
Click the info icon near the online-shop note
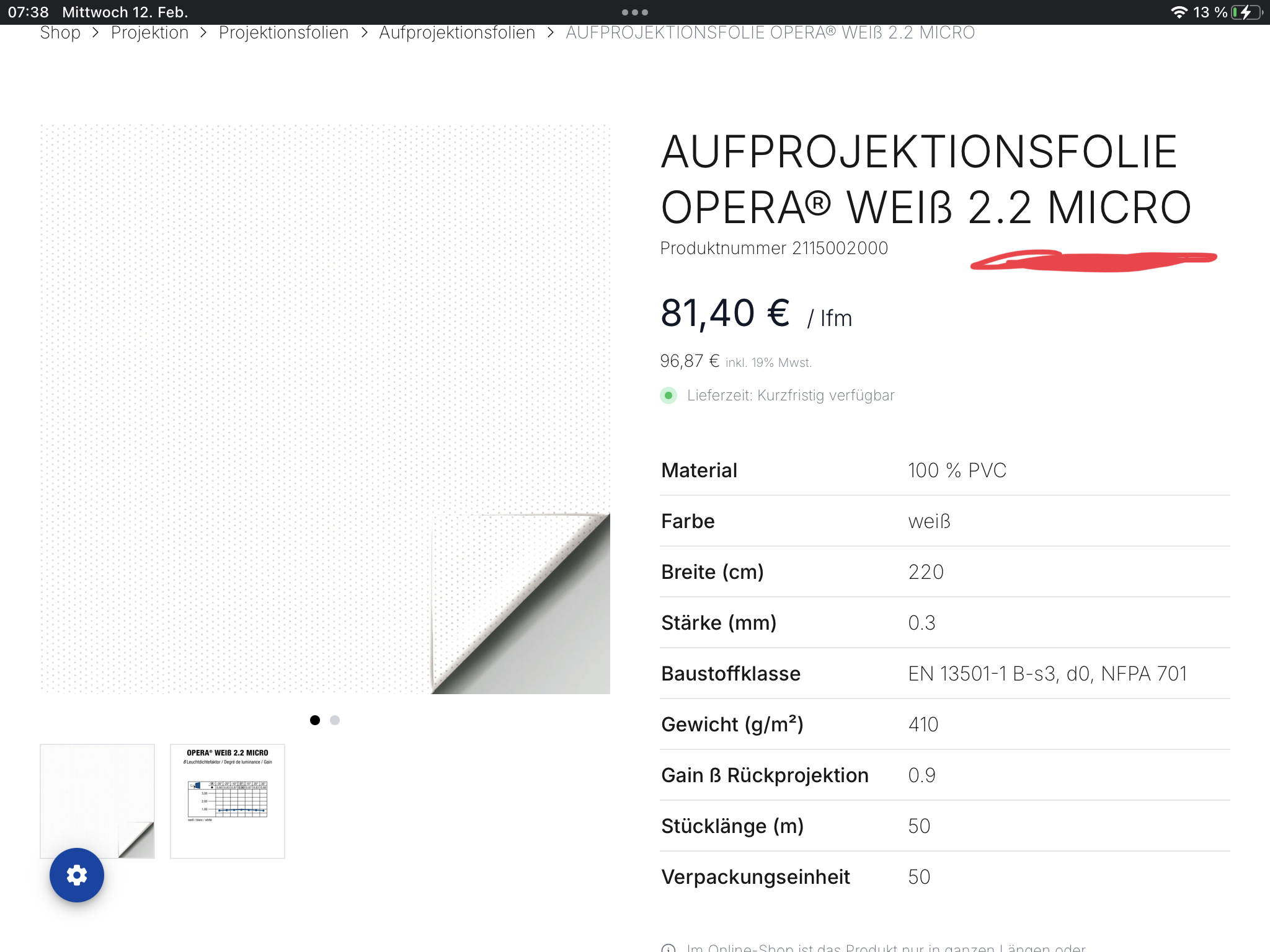pyautogui.click(x=668, y=948)
